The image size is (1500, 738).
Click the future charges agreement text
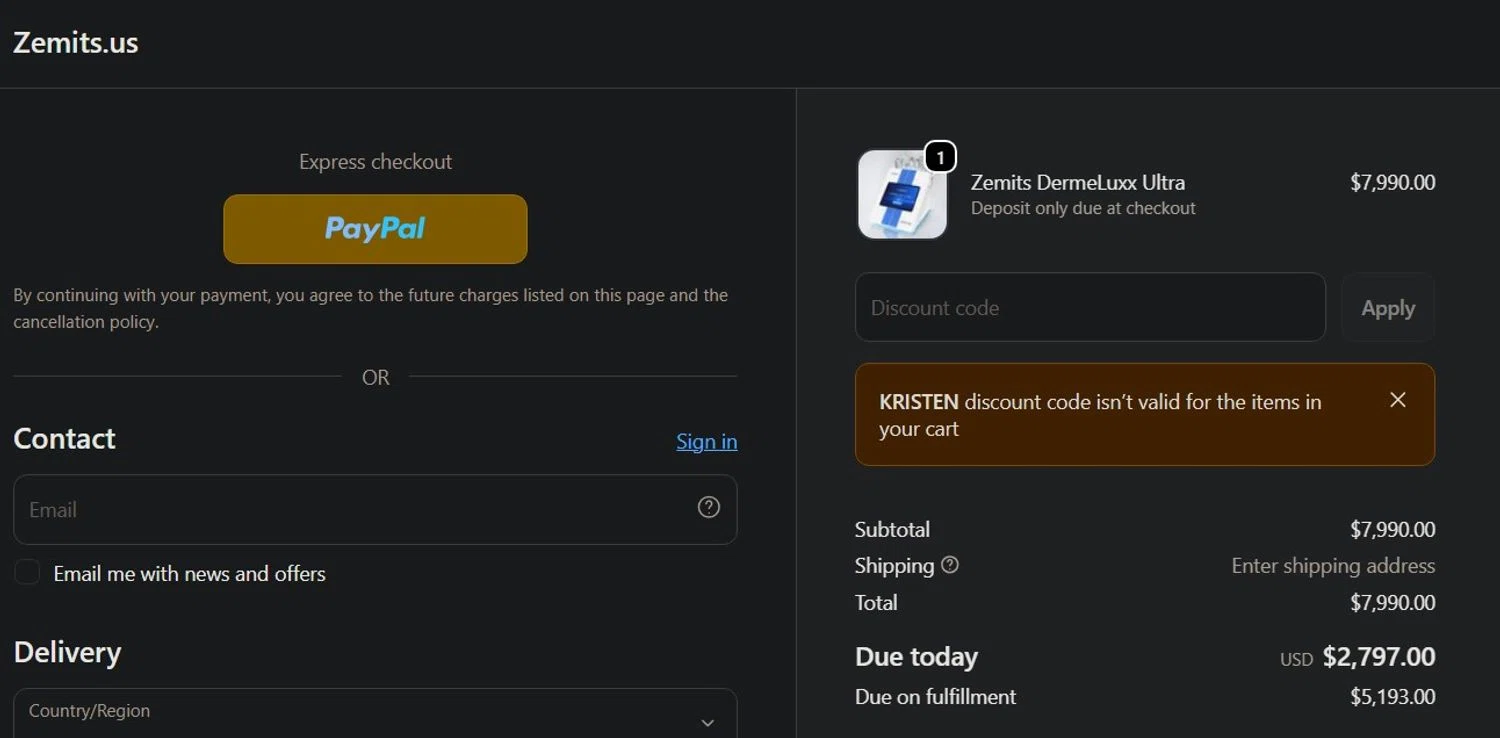point(370,308)
